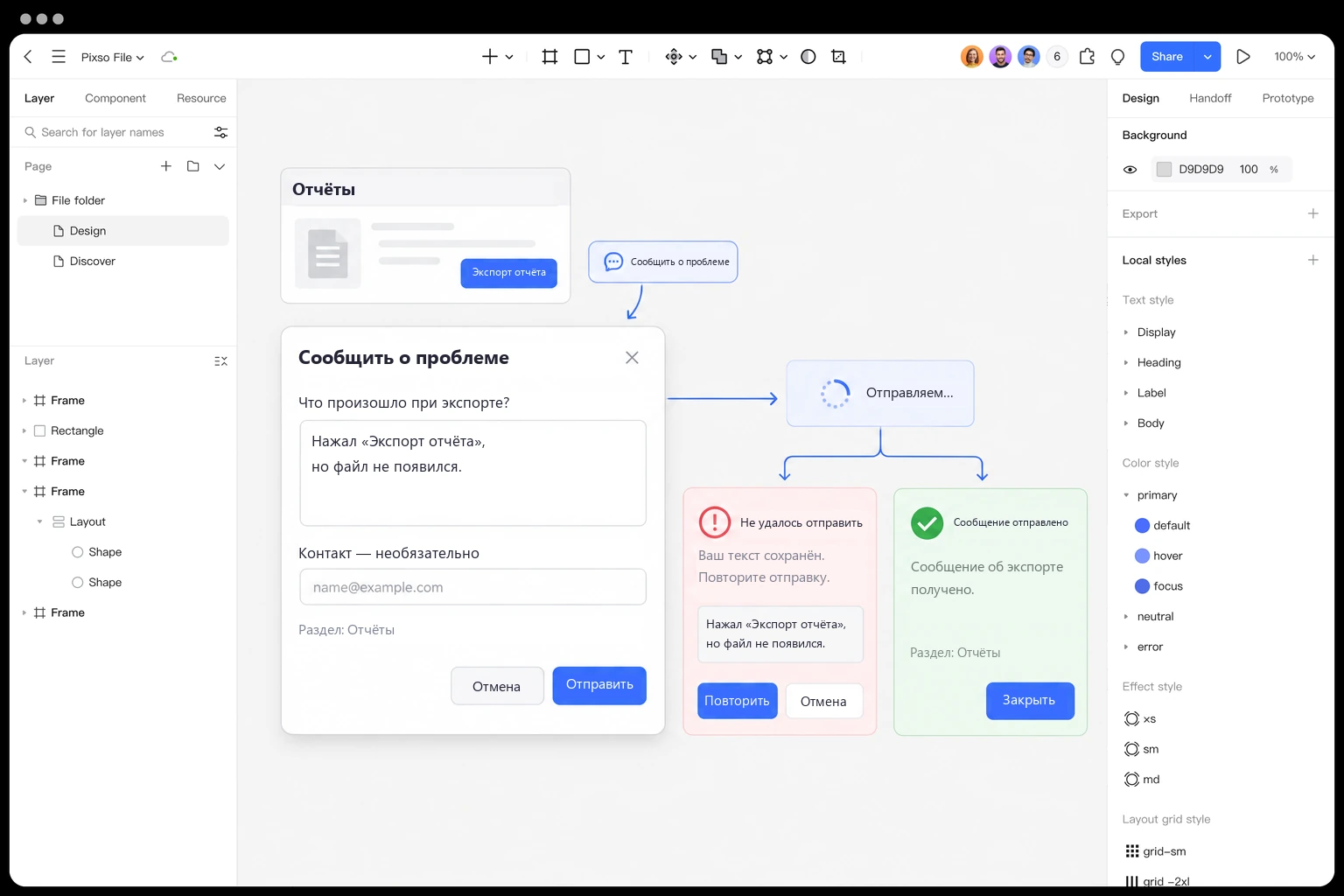The height and width of the screenshot is (896, 1344).
Task: Click the Share button
Action: (x=1167, y=57)
